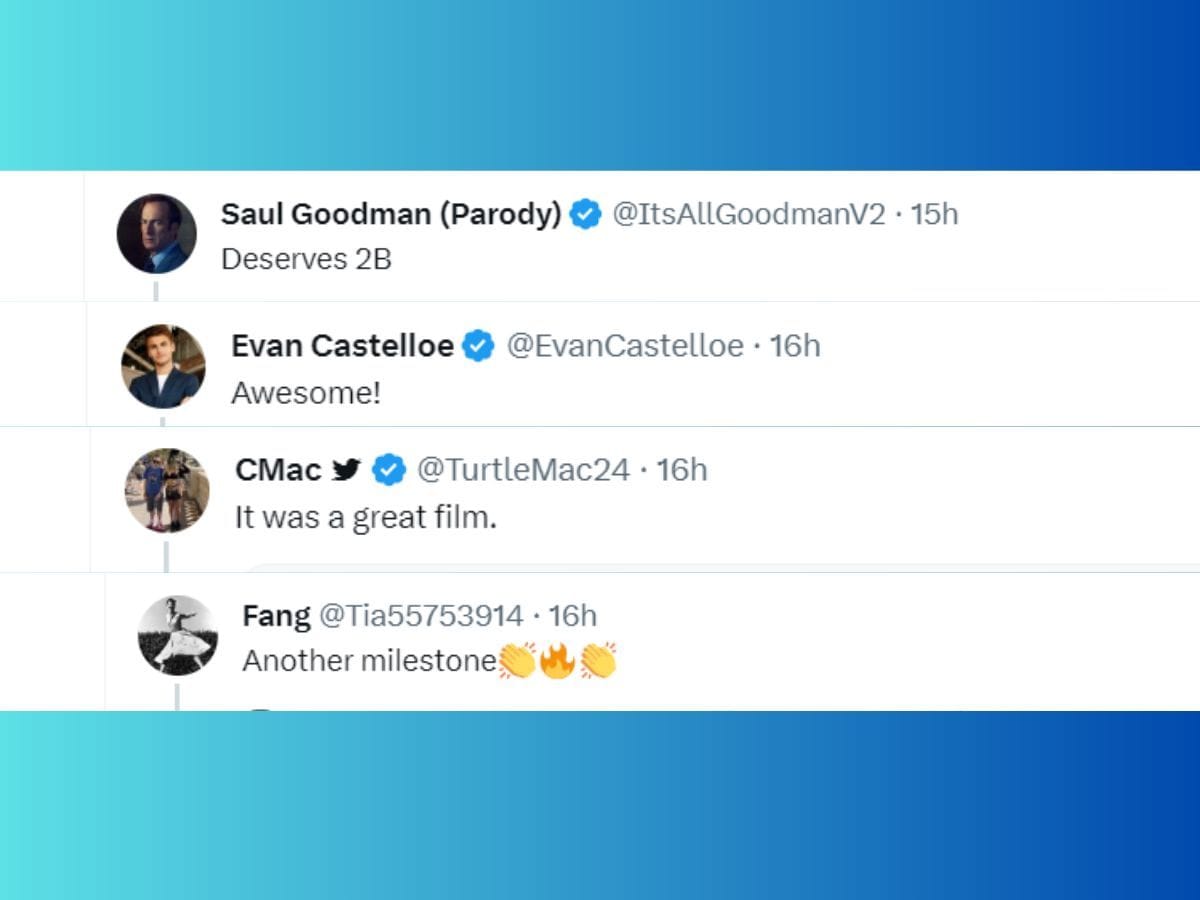
Task: Open Evan Castelloe's profile avatar
Action: pyautogui.click(x=163, y=366)
